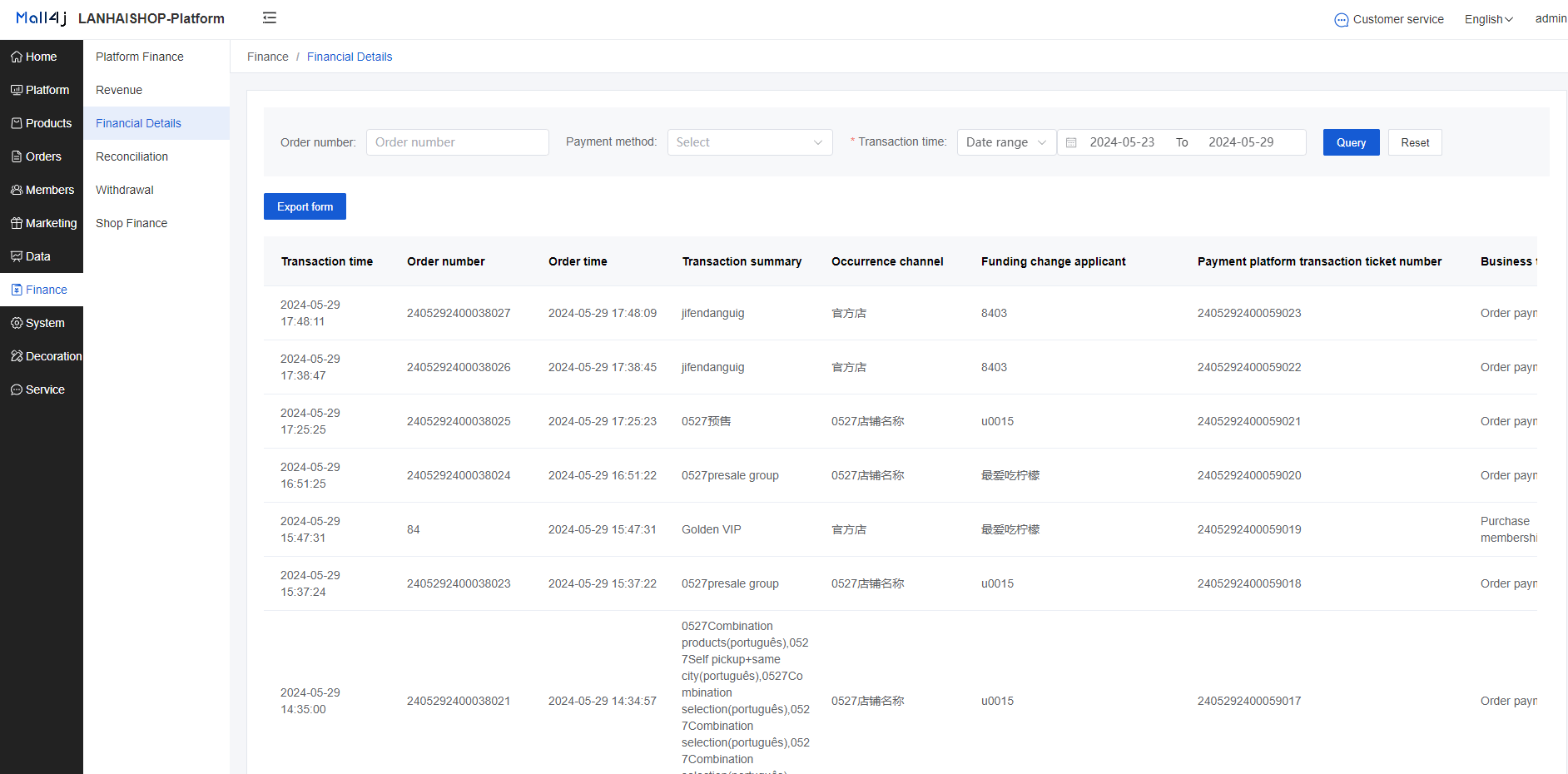Image resolution: width=1568 pixels, height=774 pixels.
Task: Click order number 2405292400038026
Action: [459, 367]
